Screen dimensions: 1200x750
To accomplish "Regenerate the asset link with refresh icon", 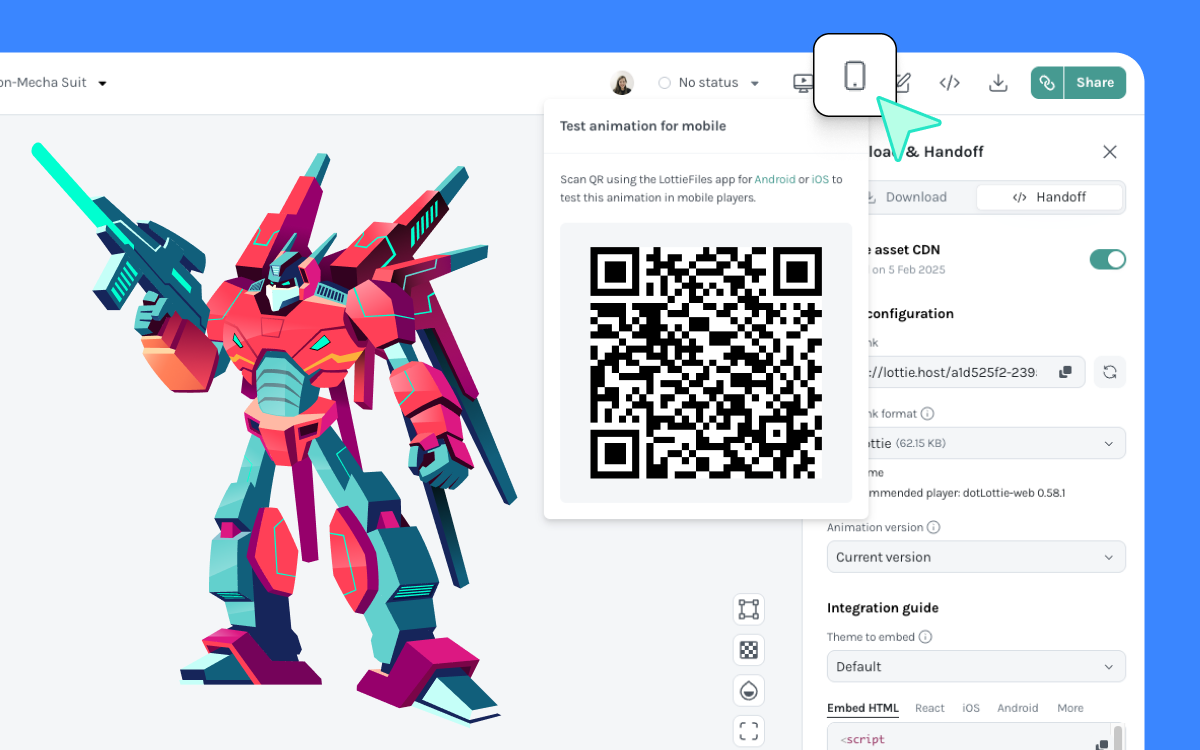I will 1110,372.
